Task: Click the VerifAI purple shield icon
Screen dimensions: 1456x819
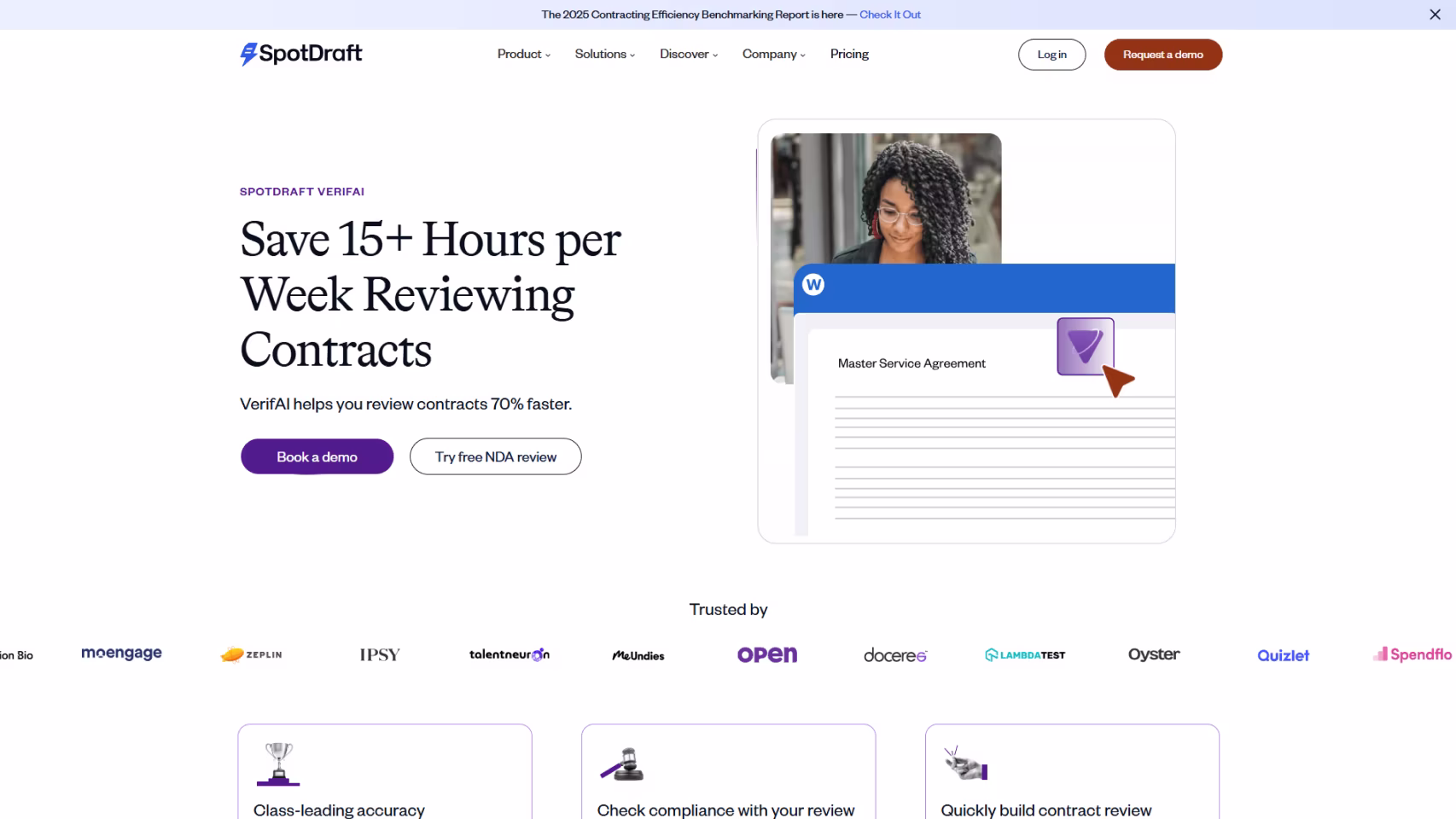Action: [1085, 346]
